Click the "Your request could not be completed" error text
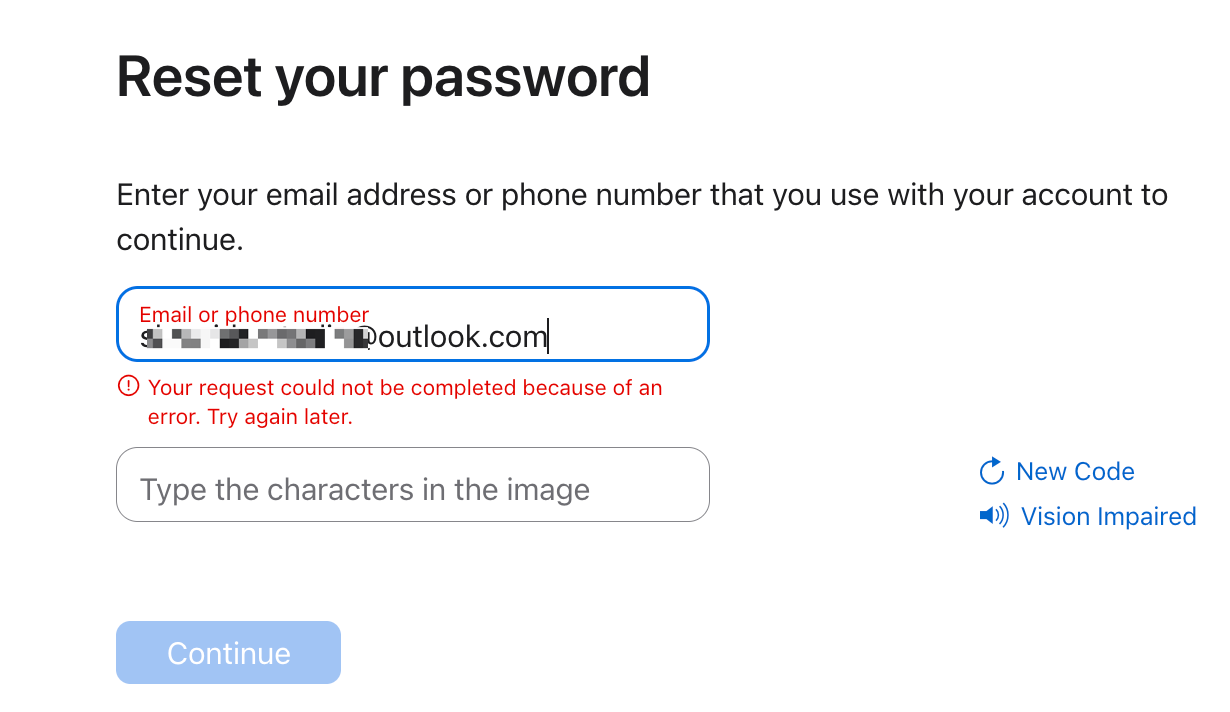This screenshot has width=1230, height=712. pos(404,388)
